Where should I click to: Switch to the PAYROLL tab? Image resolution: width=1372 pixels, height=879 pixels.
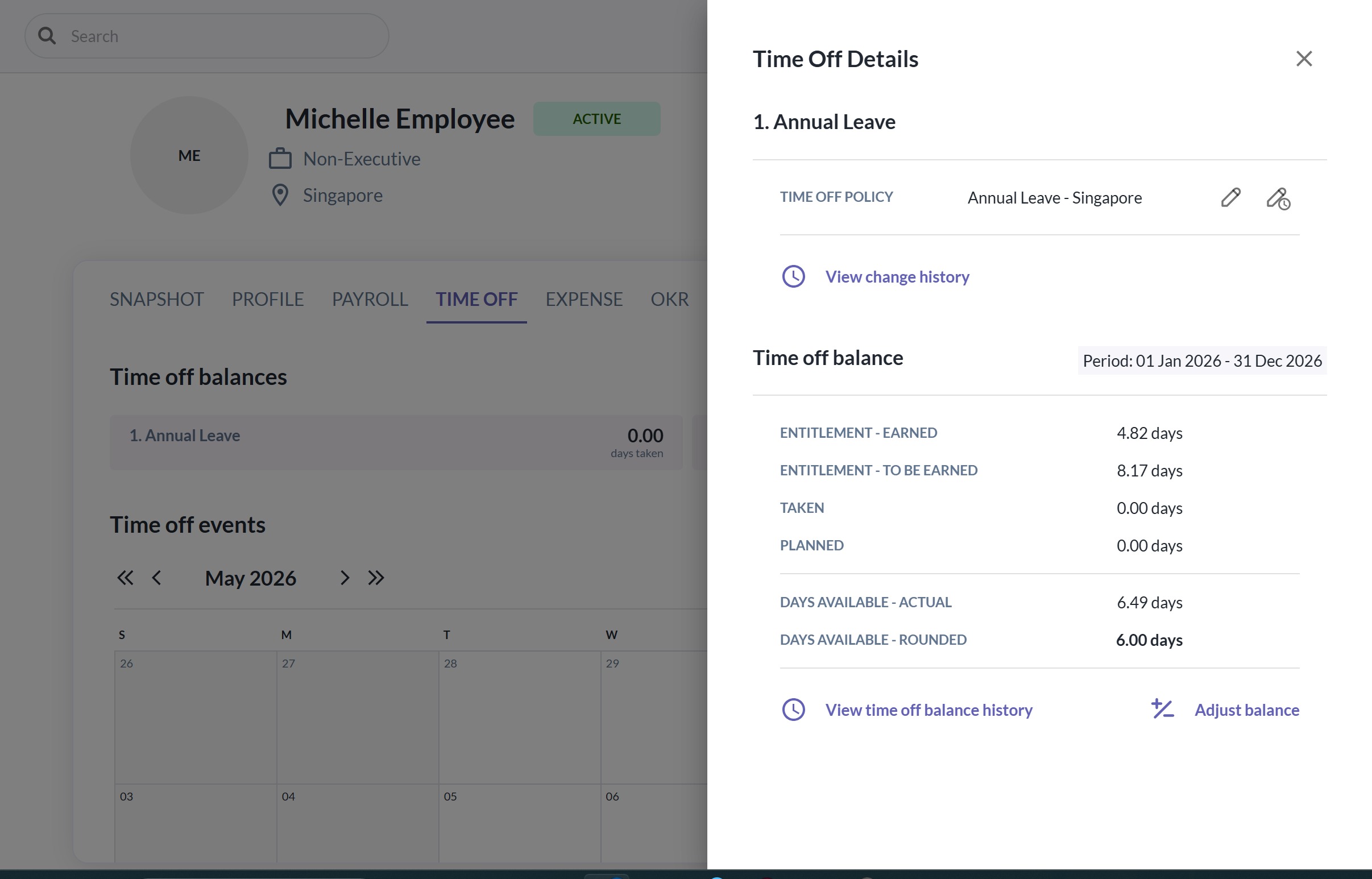[x=370, y=299]
